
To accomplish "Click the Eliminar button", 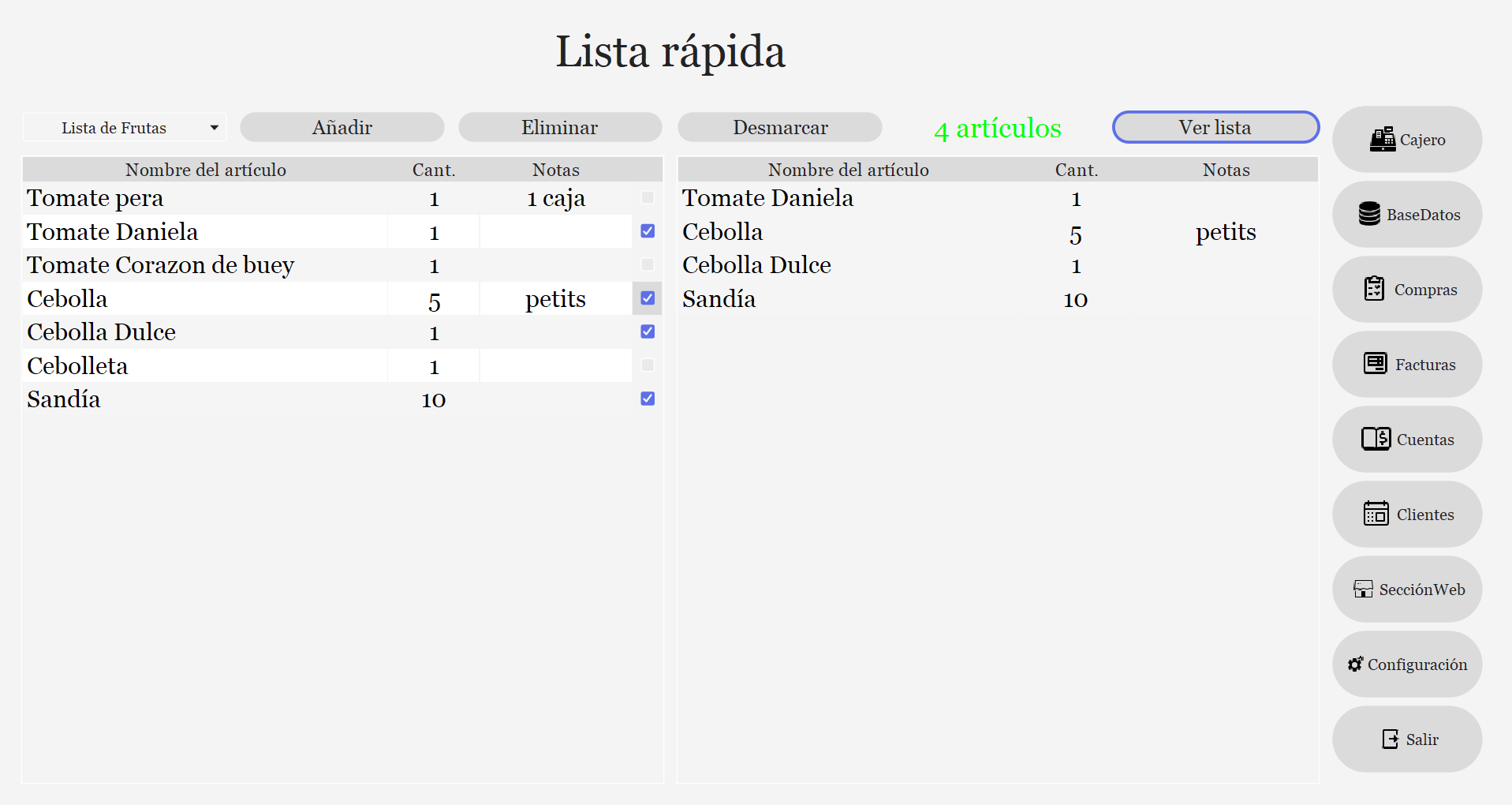I will click(560, 128).
